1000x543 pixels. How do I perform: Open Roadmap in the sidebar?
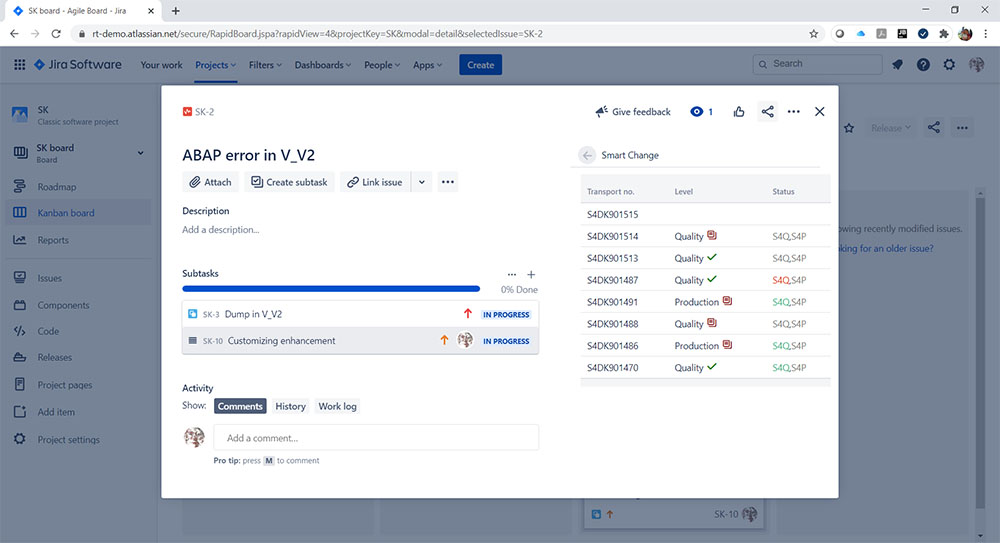pyautogui.click(x=57, y=187)
